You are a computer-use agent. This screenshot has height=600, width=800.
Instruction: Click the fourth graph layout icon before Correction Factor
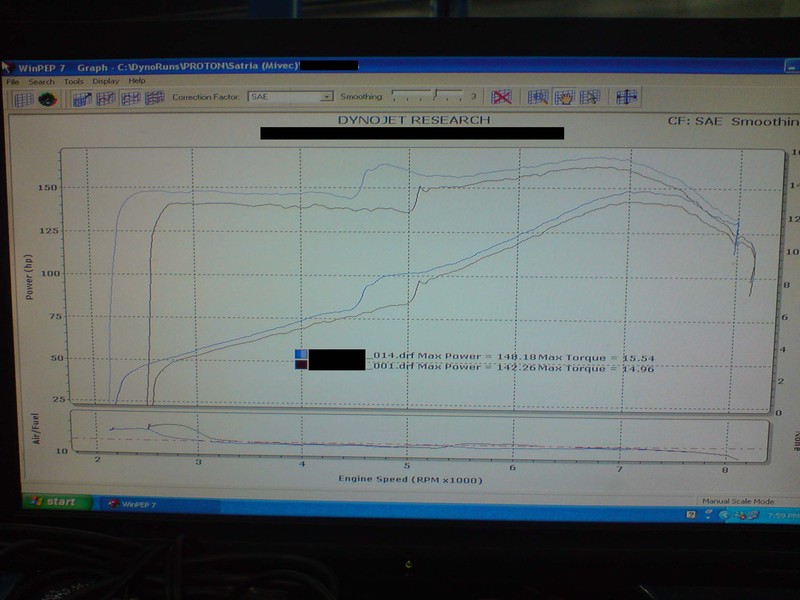[x=154, y=98]
